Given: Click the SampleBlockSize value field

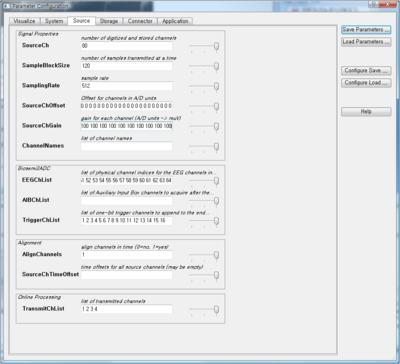Looking at the screenshot, I should (126, 66).
